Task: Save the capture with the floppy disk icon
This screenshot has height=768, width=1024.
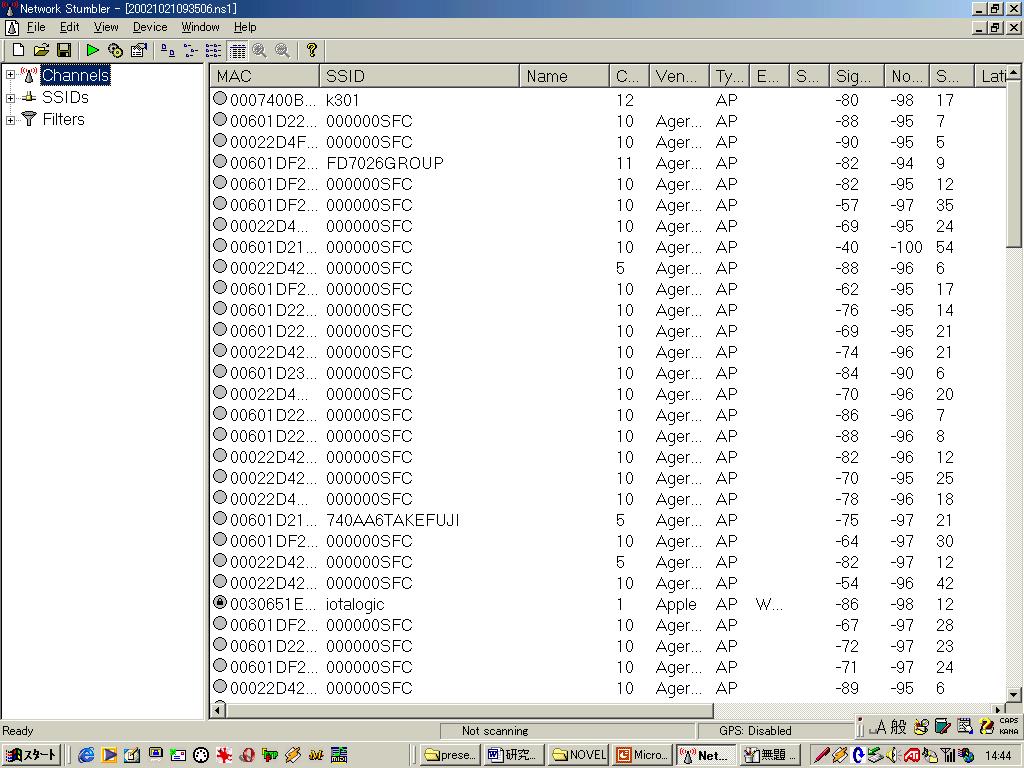Action: (63, 50)
